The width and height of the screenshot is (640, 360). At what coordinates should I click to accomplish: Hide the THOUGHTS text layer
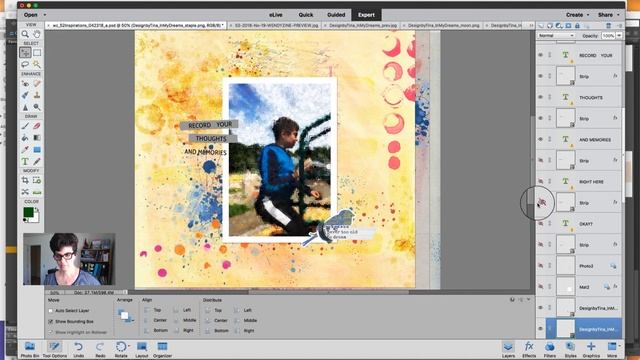[540, 97]
